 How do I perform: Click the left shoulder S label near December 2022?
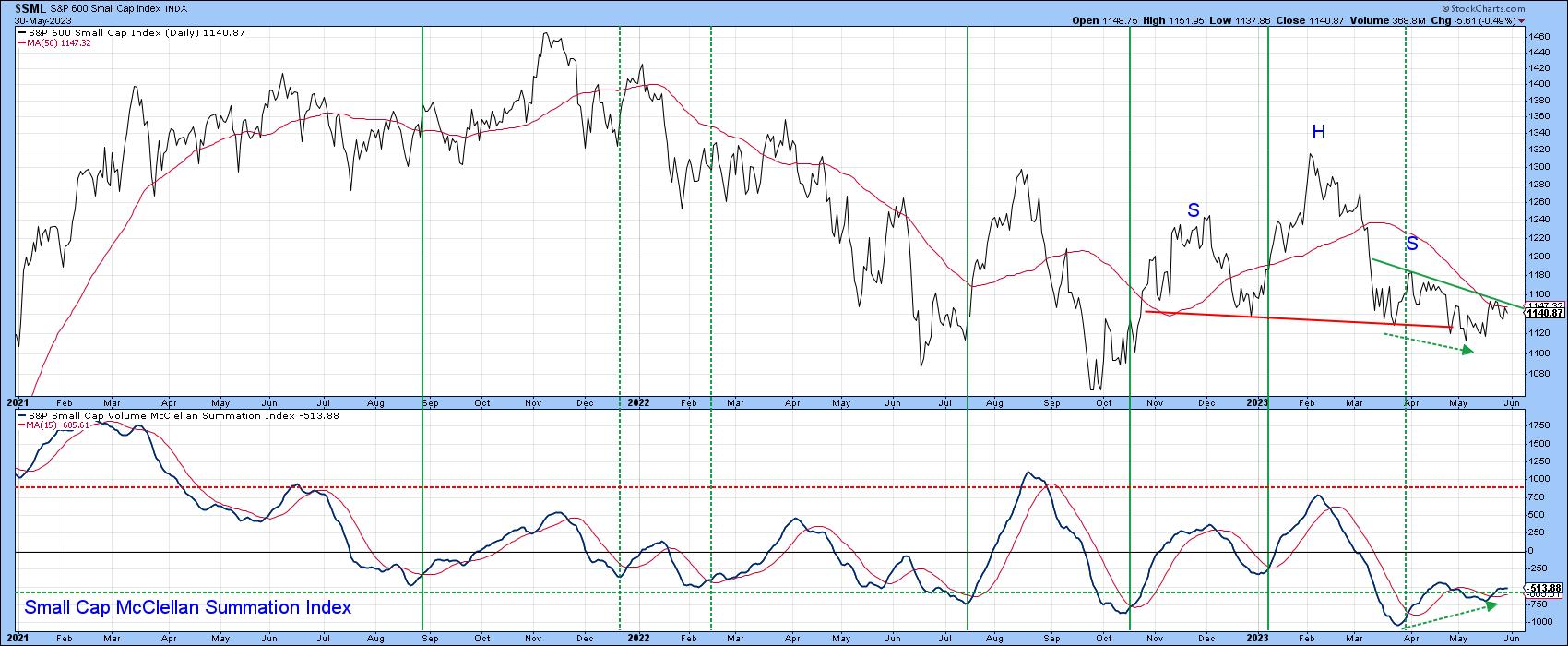pos(1194,210)
